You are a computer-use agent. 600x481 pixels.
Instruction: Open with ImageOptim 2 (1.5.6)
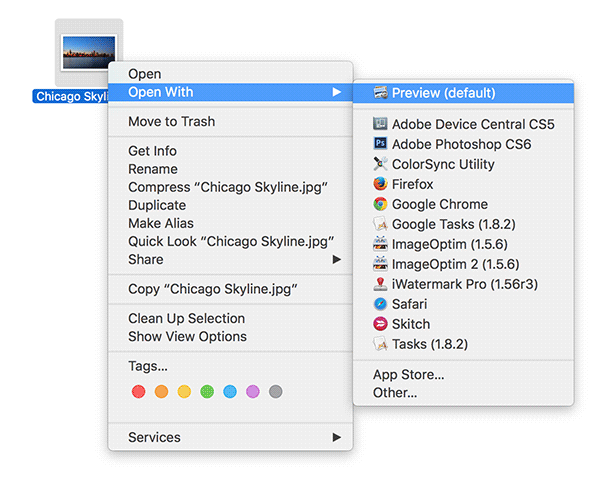tap(463, 264)
